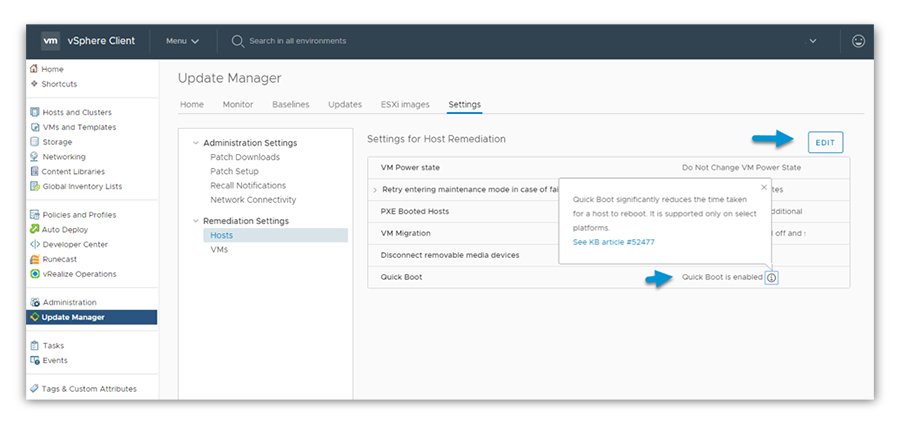Open the user dropdown chevron in header
This screenshot has height=424, width=900.
point(813,41)
